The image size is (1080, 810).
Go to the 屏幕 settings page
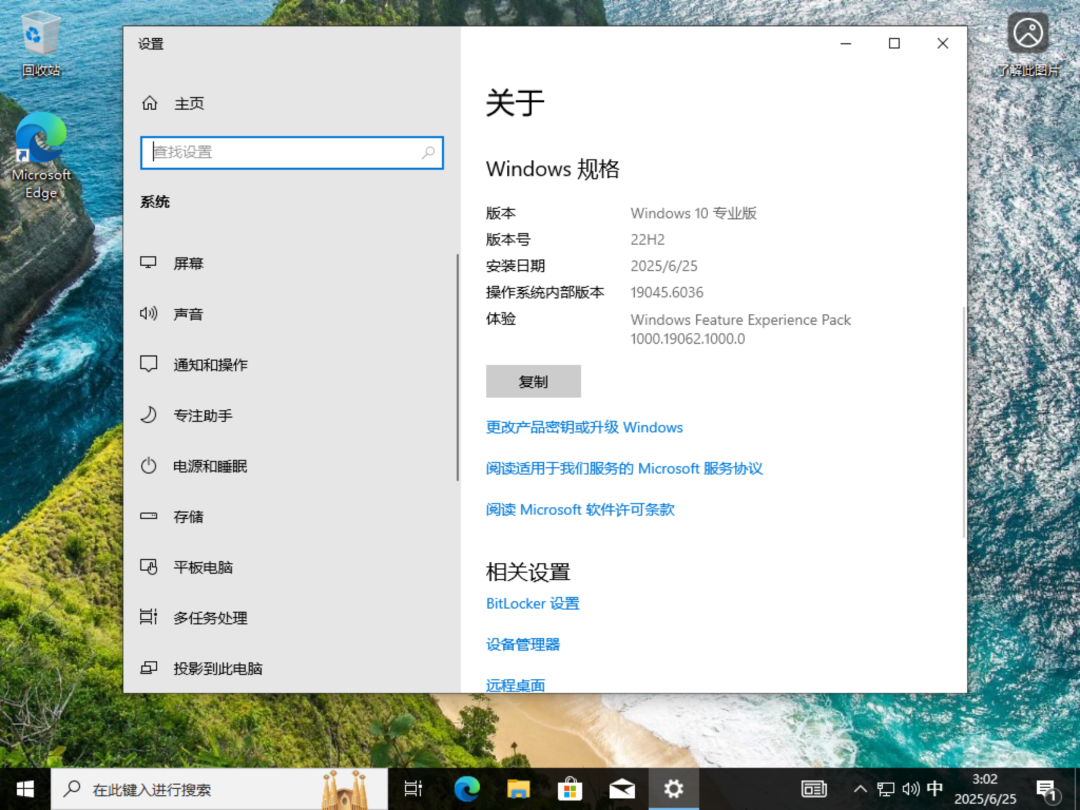click(x=290, y=263)
